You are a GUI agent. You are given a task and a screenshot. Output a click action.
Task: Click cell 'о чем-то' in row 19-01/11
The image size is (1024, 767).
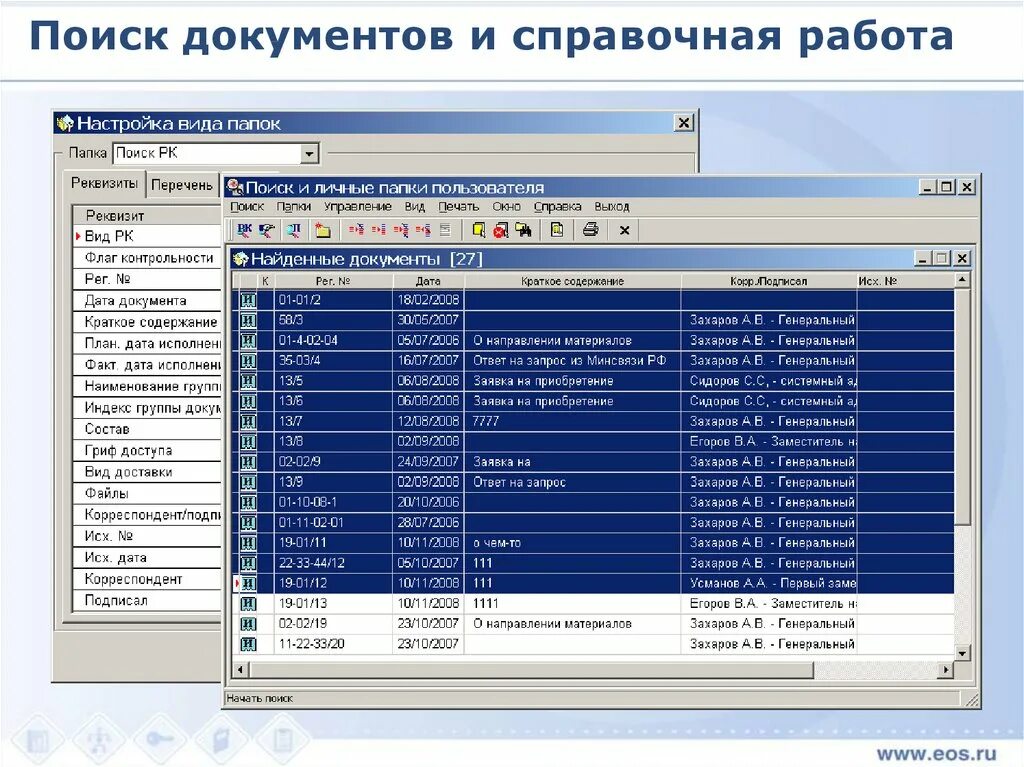(573, 543)
